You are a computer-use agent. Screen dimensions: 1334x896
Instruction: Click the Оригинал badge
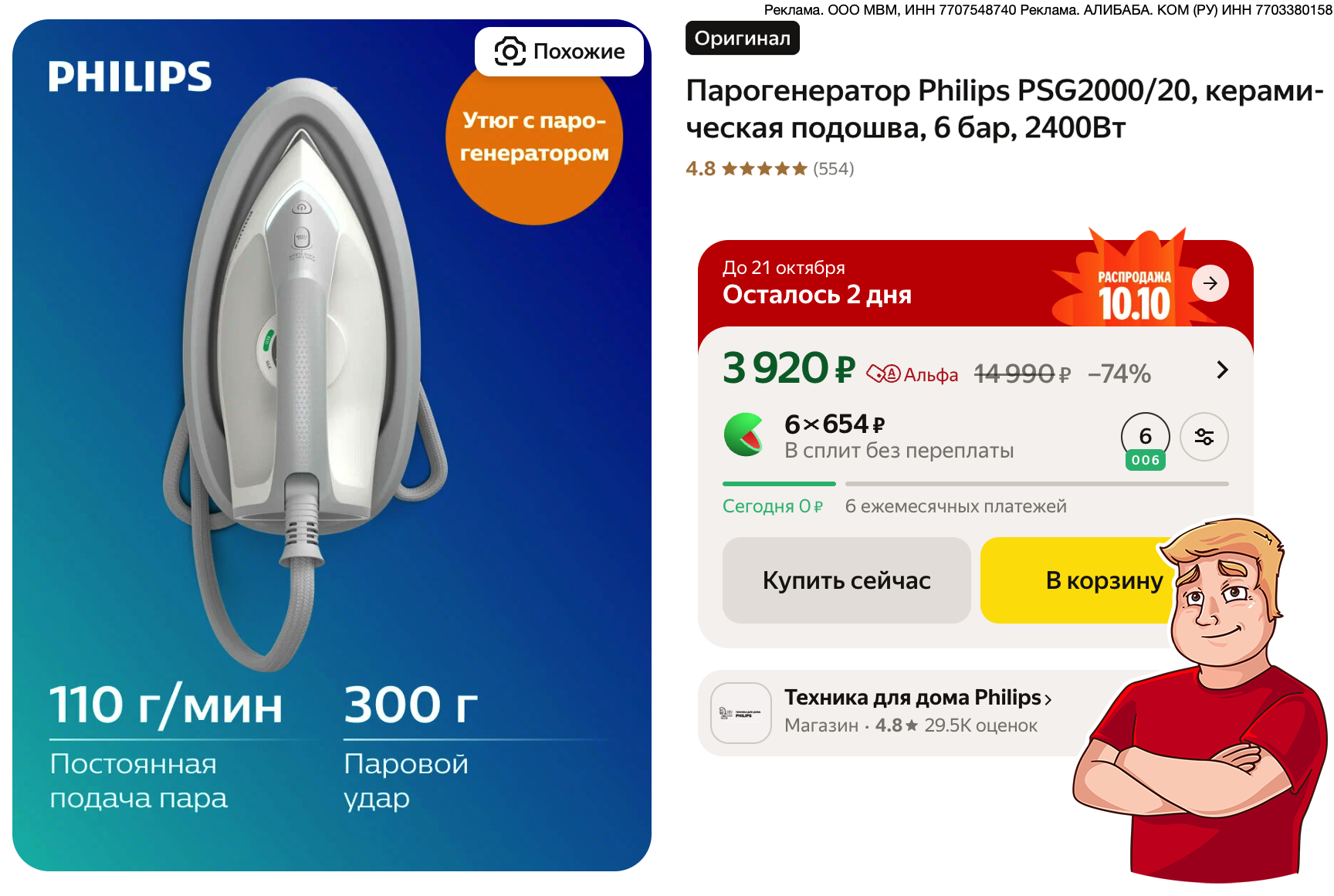point(742,39)
